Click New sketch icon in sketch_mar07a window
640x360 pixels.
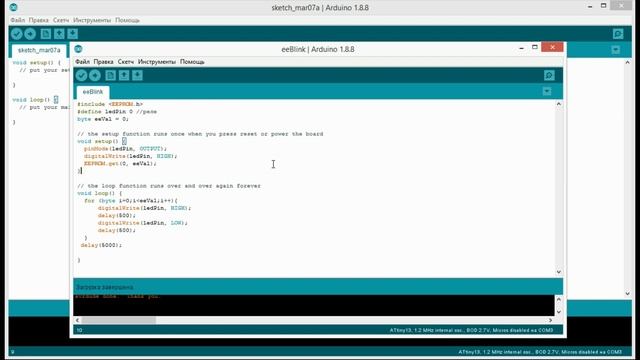coord(46,34)
